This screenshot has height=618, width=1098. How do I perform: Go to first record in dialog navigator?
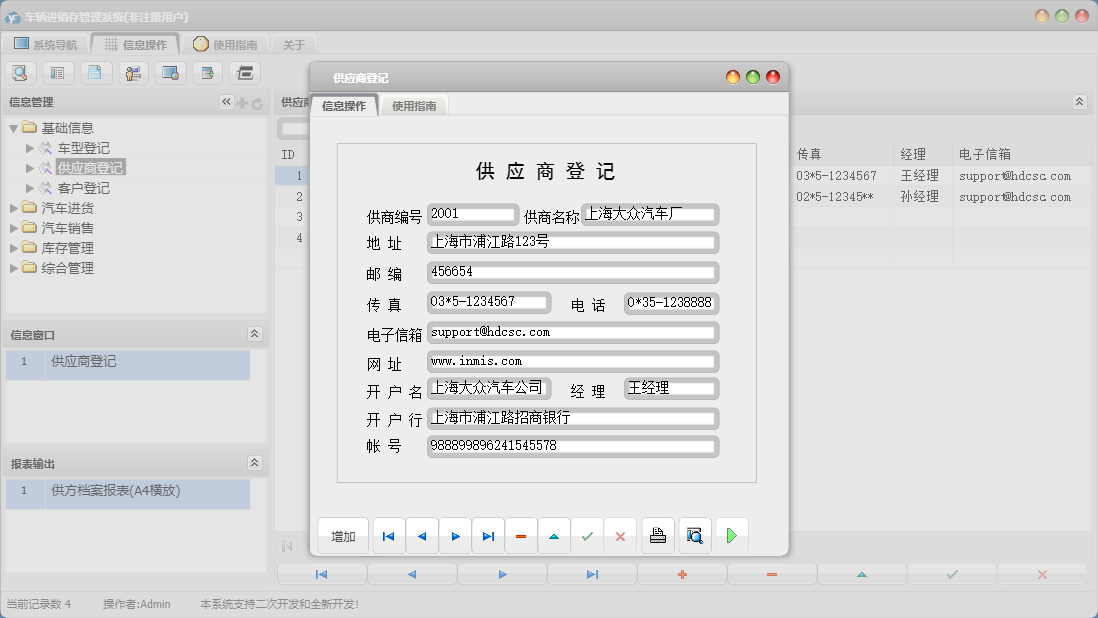tap(388, 536)
